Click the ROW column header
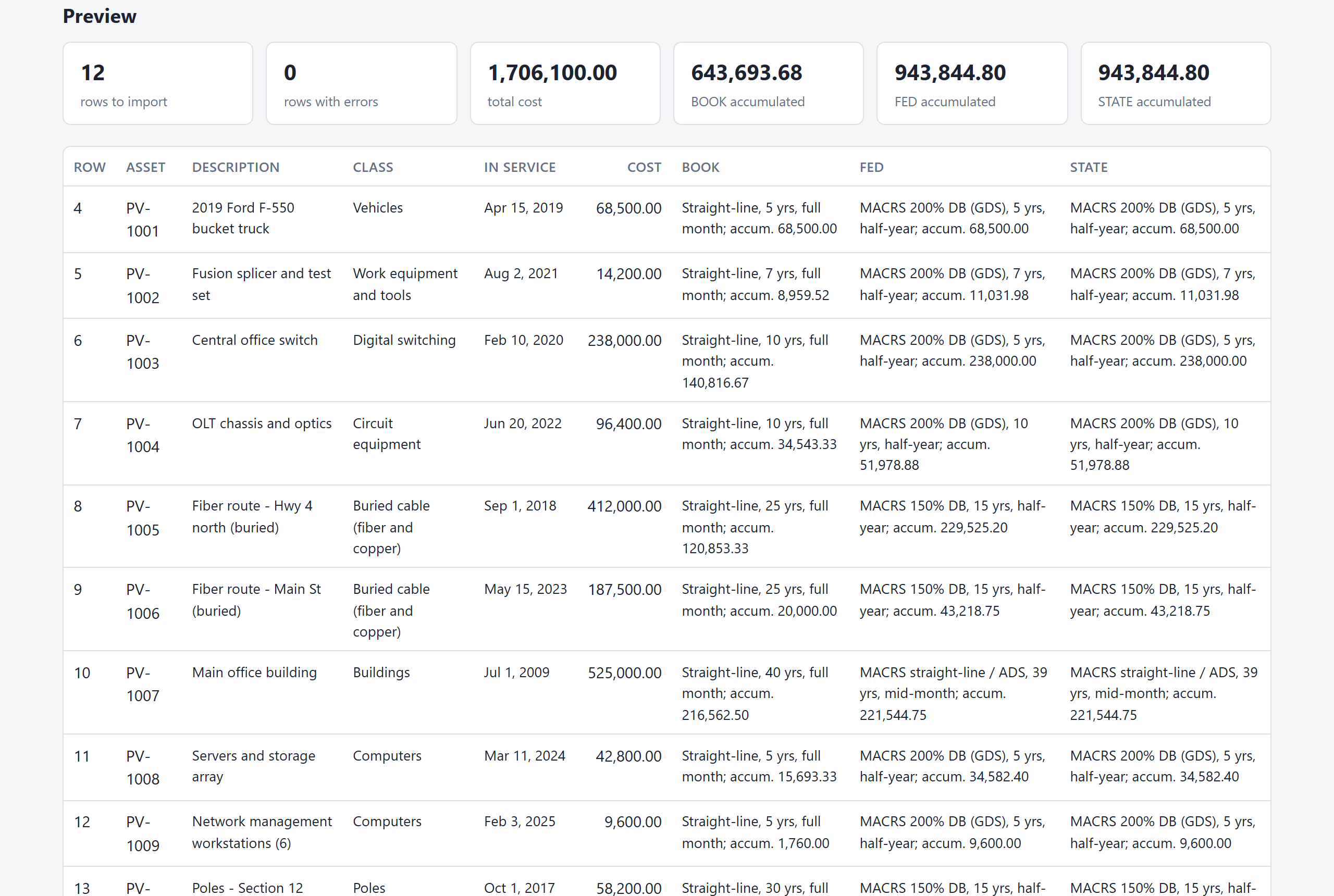The width and height of the screenshot is (1334, 896). [90, 167]
